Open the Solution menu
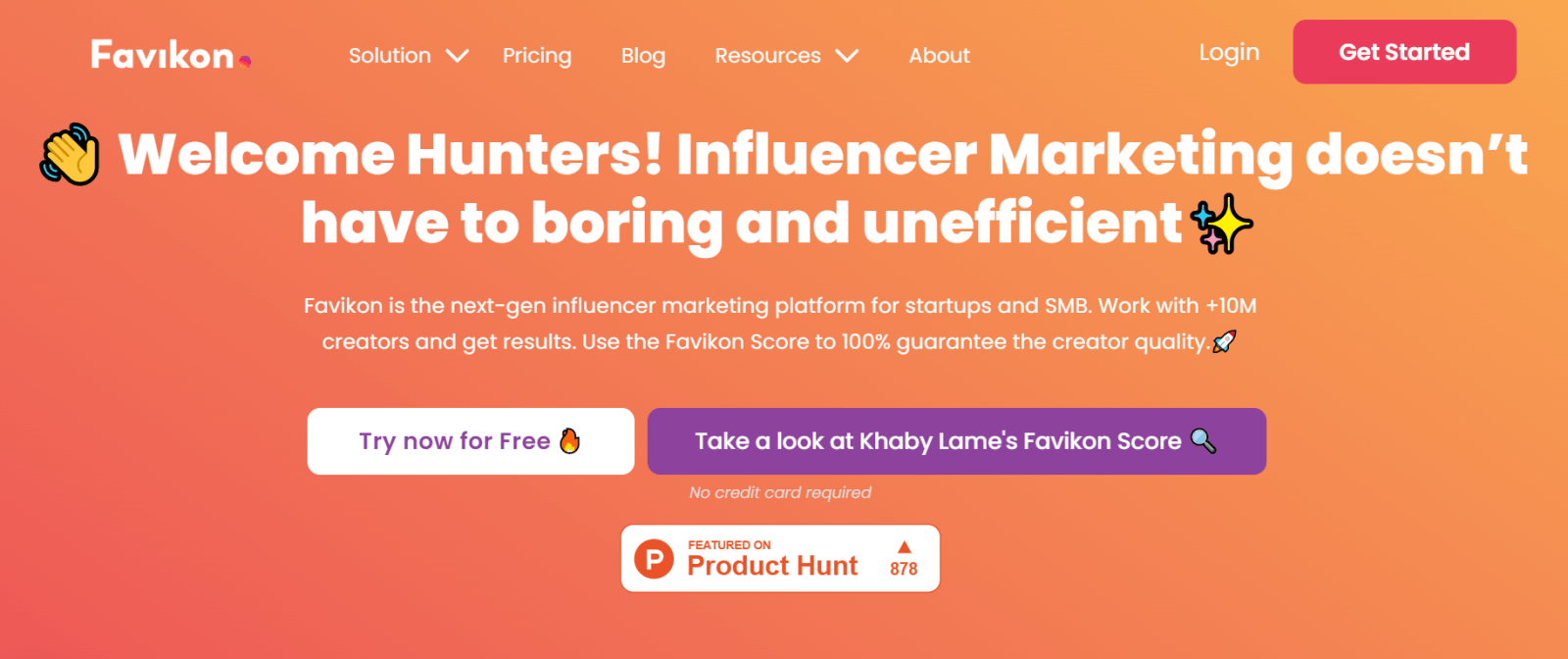Screen dimensions: 1568x659 [390, 56]
